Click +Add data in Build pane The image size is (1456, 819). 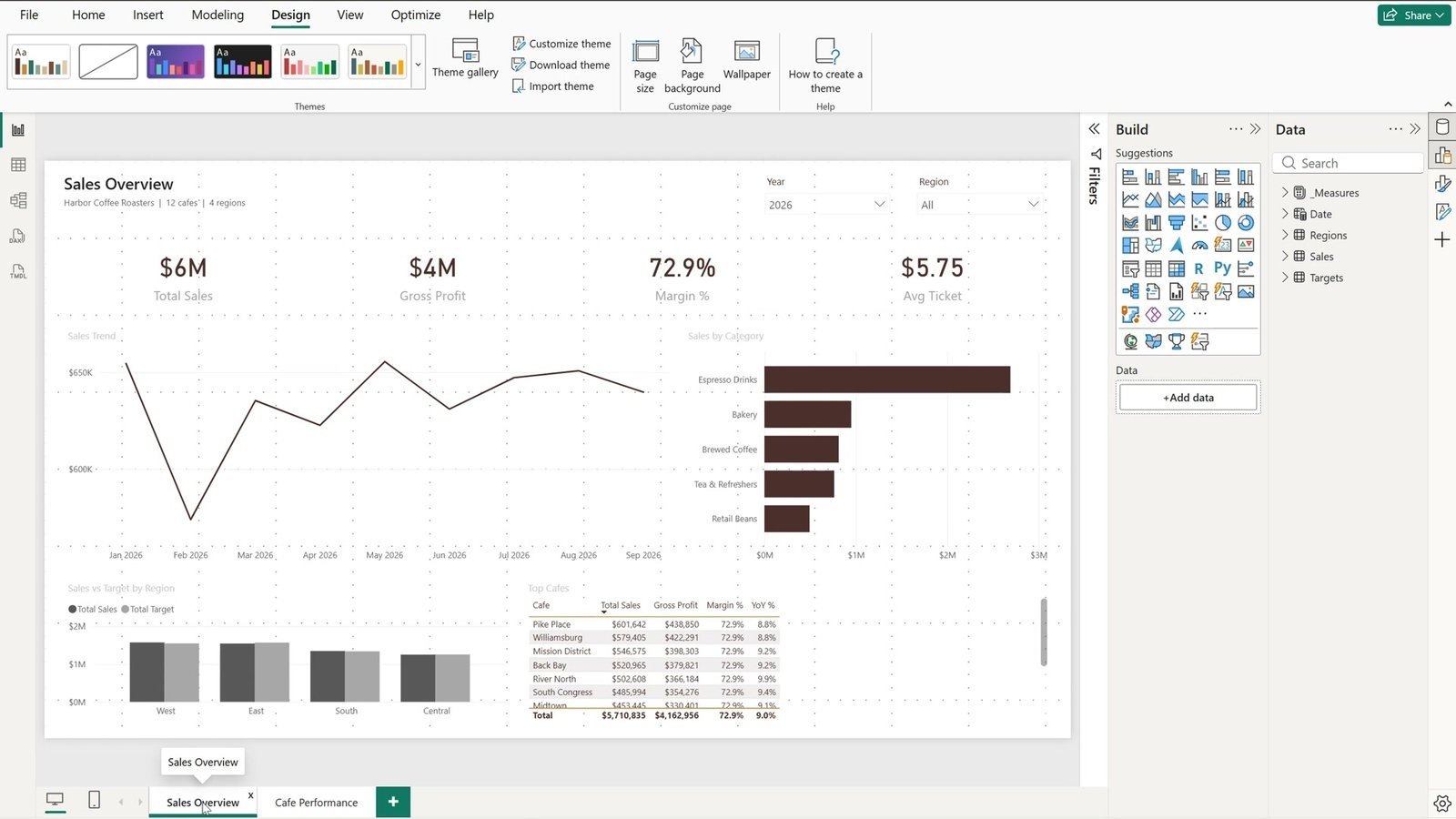(1188, 398)
